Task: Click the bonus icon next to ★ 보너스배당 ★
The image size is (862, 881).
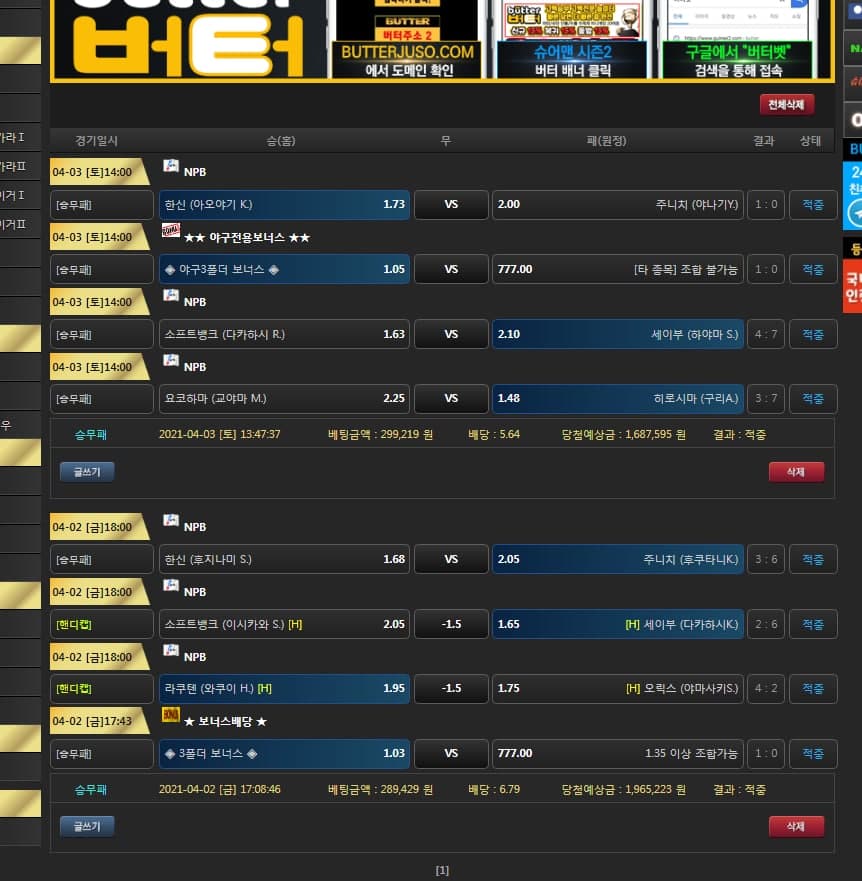Action: coord(170,715)
